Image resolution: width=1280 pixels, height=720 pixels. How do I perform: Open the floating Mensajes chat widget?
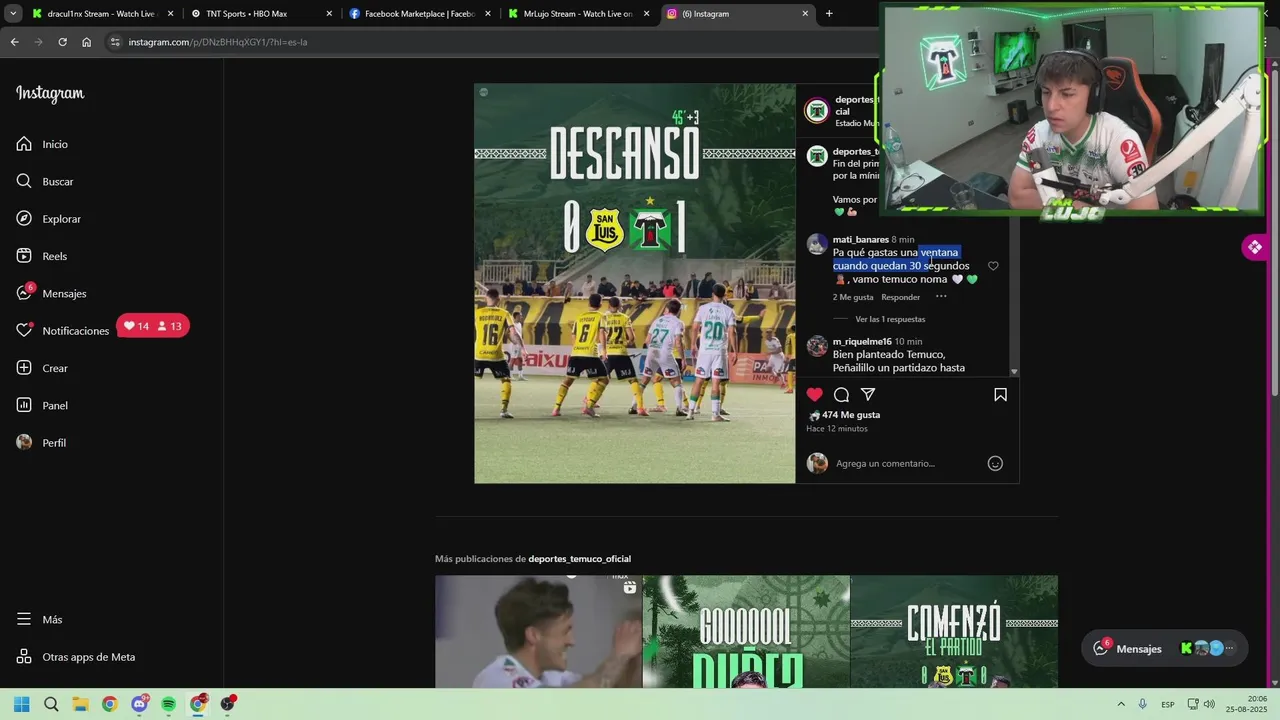1165,648
